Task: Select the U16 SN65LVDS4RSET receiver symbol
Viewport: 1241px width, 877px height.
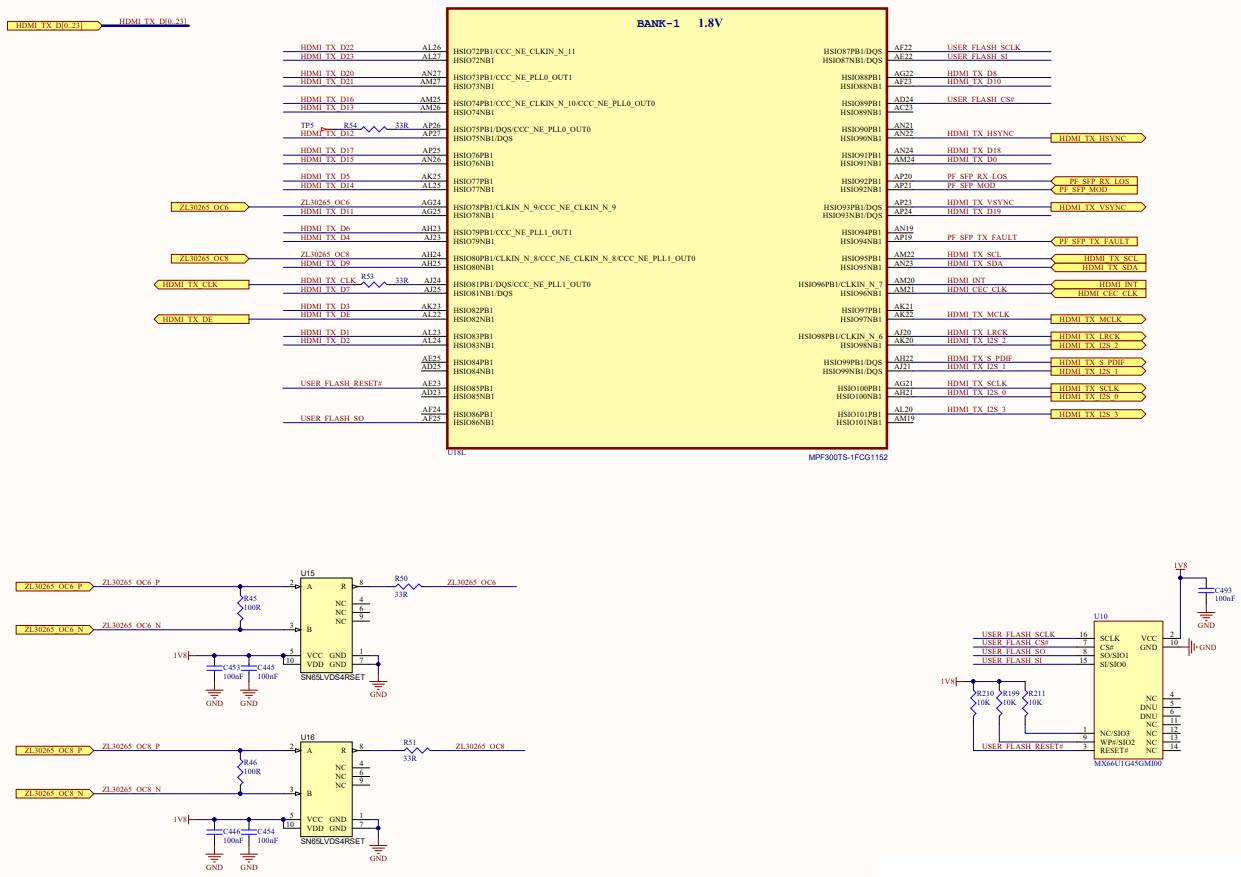Action: 327,790
